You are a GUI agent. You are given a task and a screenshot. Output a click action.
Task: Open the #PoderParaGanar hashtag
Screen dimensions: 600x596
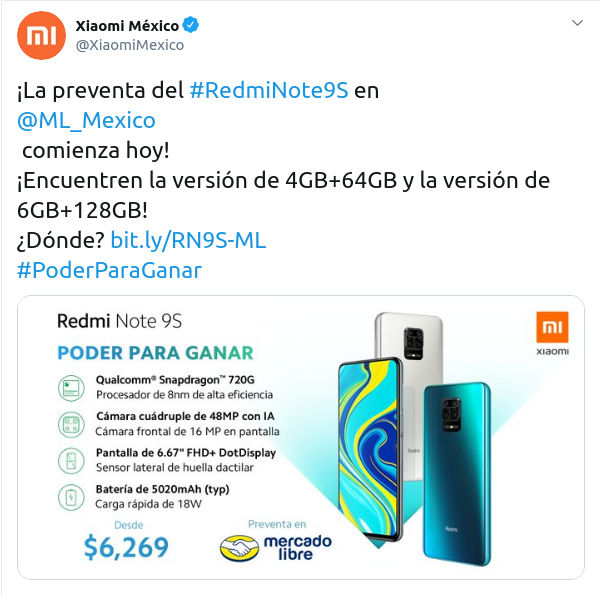coord(109,270)
